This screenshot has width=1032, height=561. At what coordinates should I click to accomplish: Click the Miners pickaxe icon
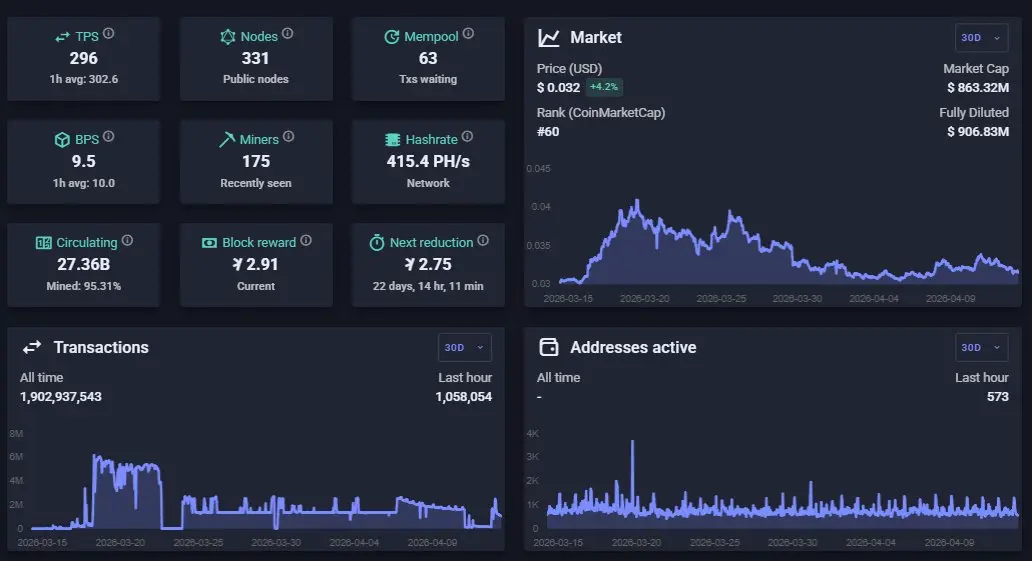tap(226, 140)
